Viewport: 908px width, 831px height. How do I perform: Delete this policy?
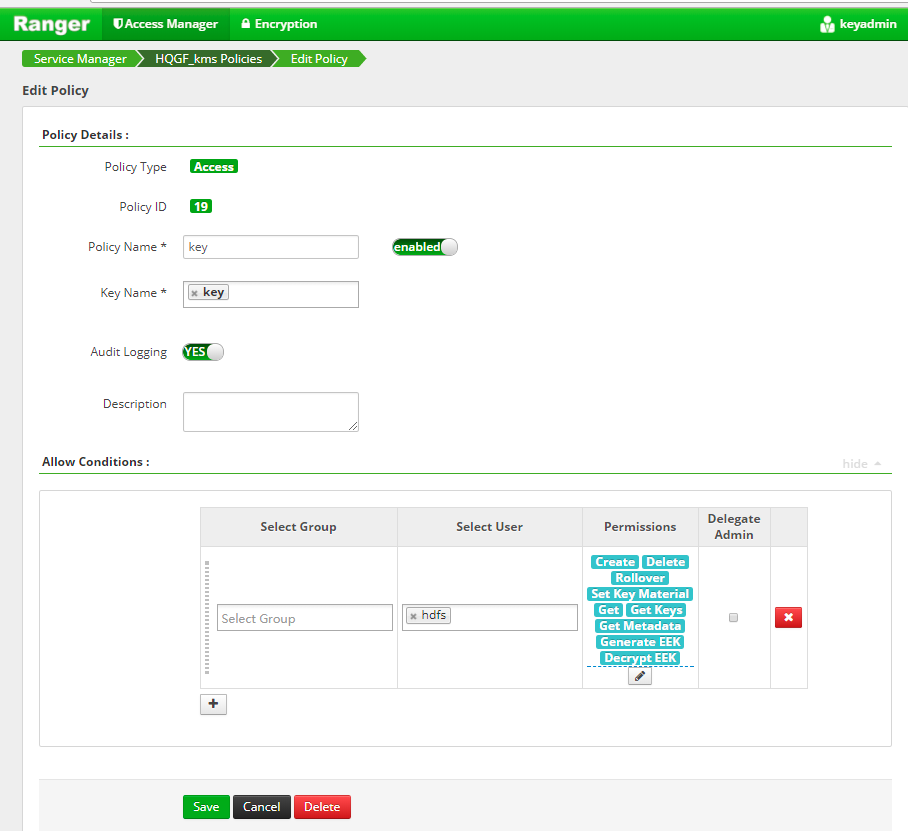(322, 807)
